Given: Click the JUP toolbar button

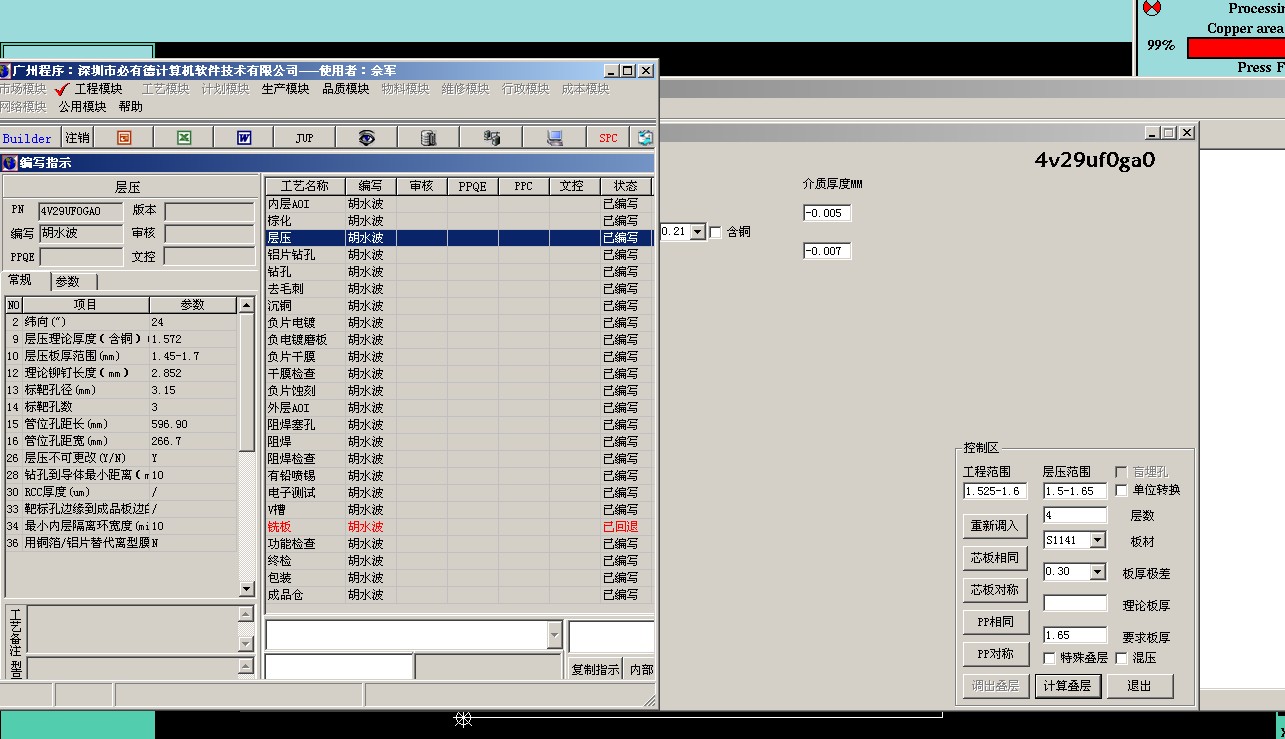Looking at the screenshot, I should 304,138.
